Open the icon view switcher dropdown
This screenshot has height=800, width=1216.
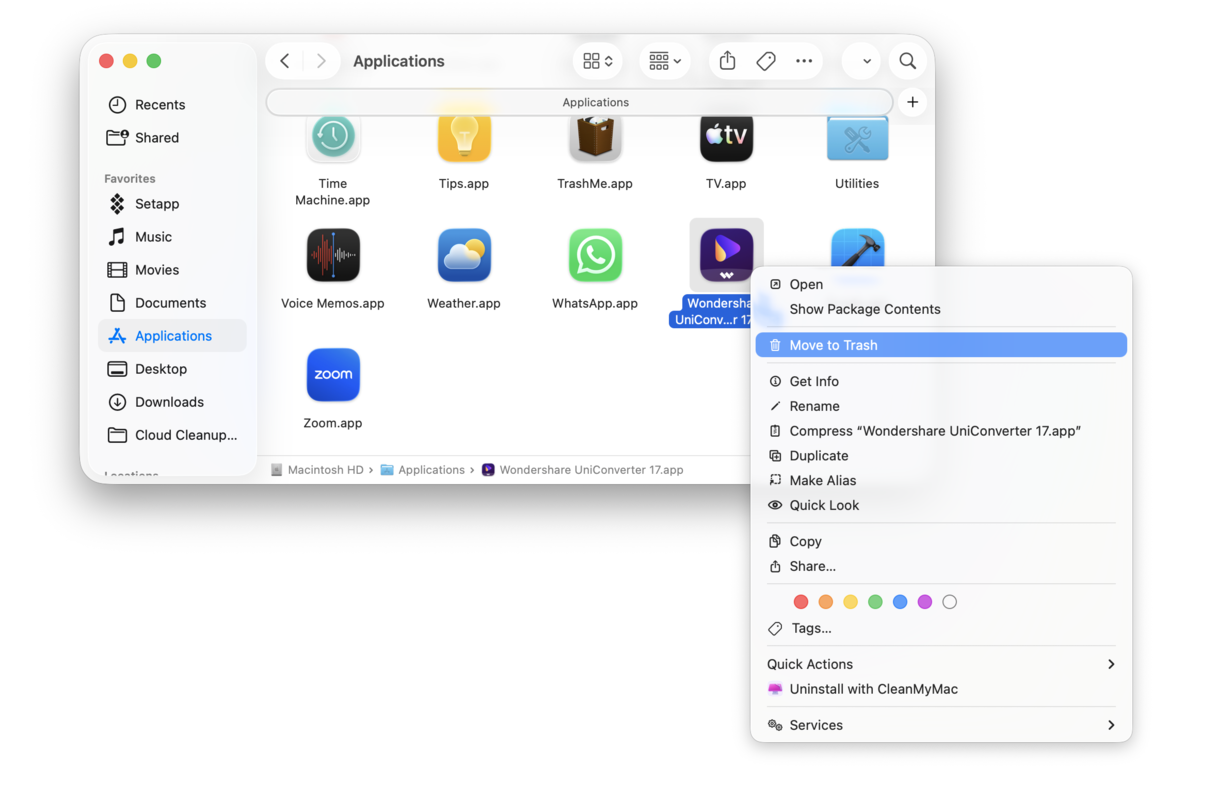598,61
